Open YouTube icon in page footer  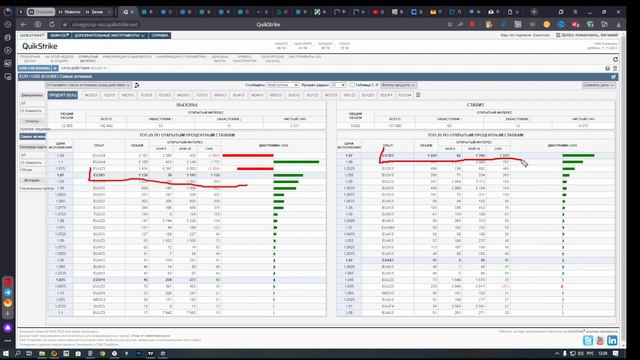click(x=600, y=340)
